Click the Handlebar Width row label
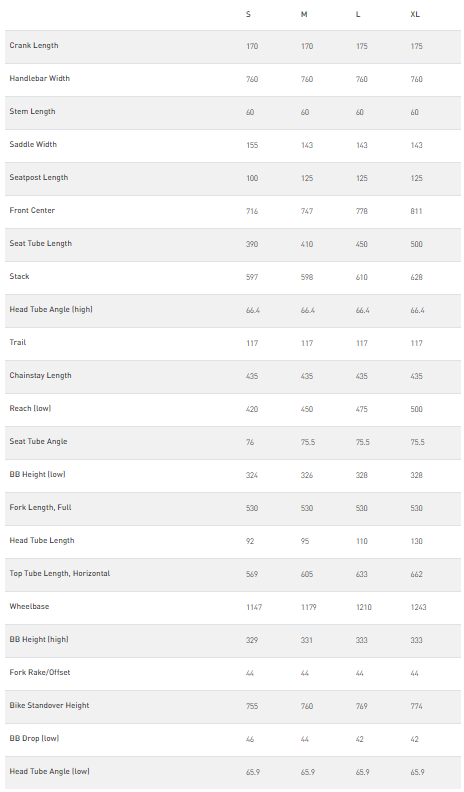 click(x=39, y=78)
